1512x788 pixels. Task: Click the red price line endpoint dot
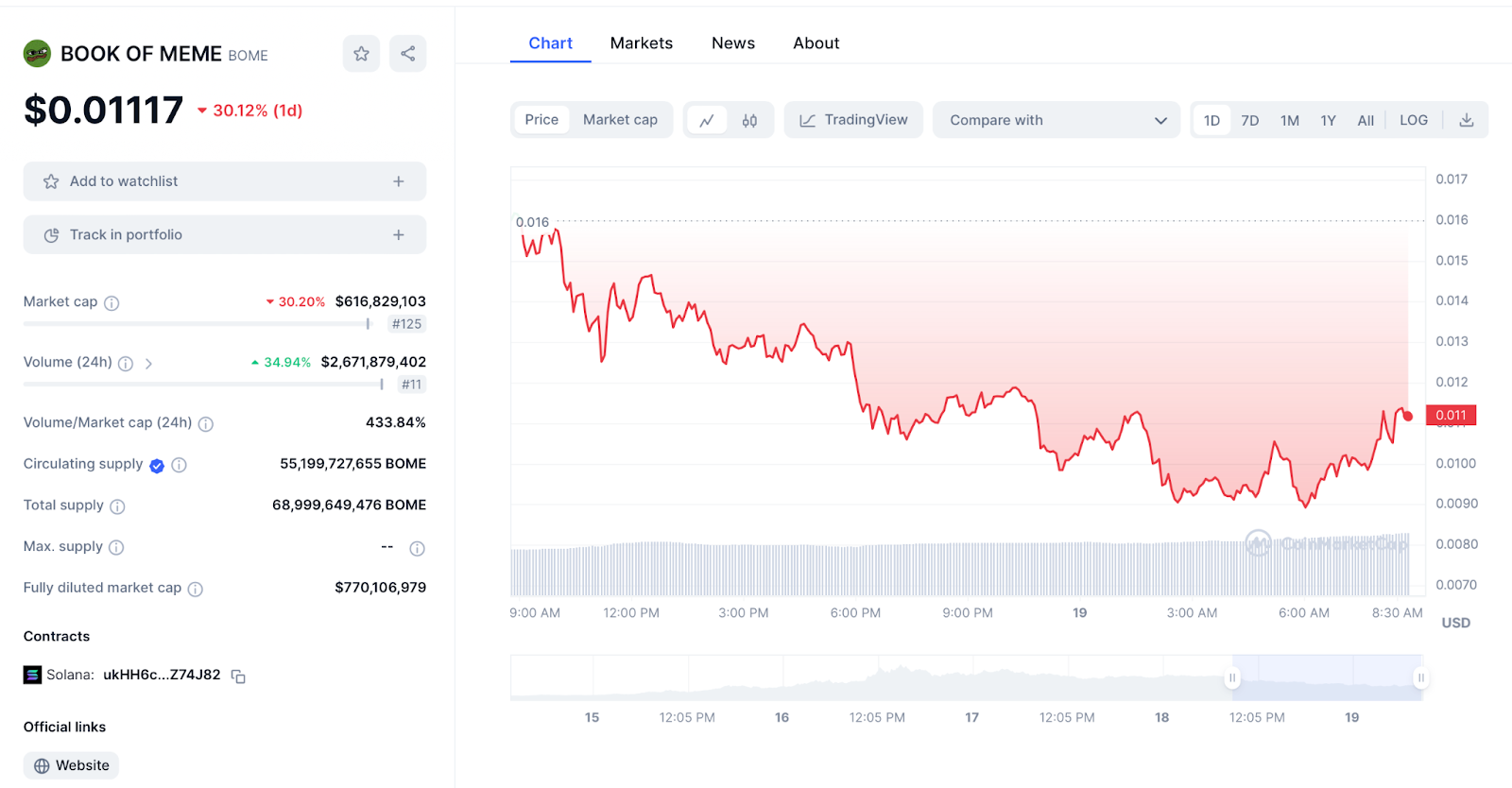(x=1408, y=416)
